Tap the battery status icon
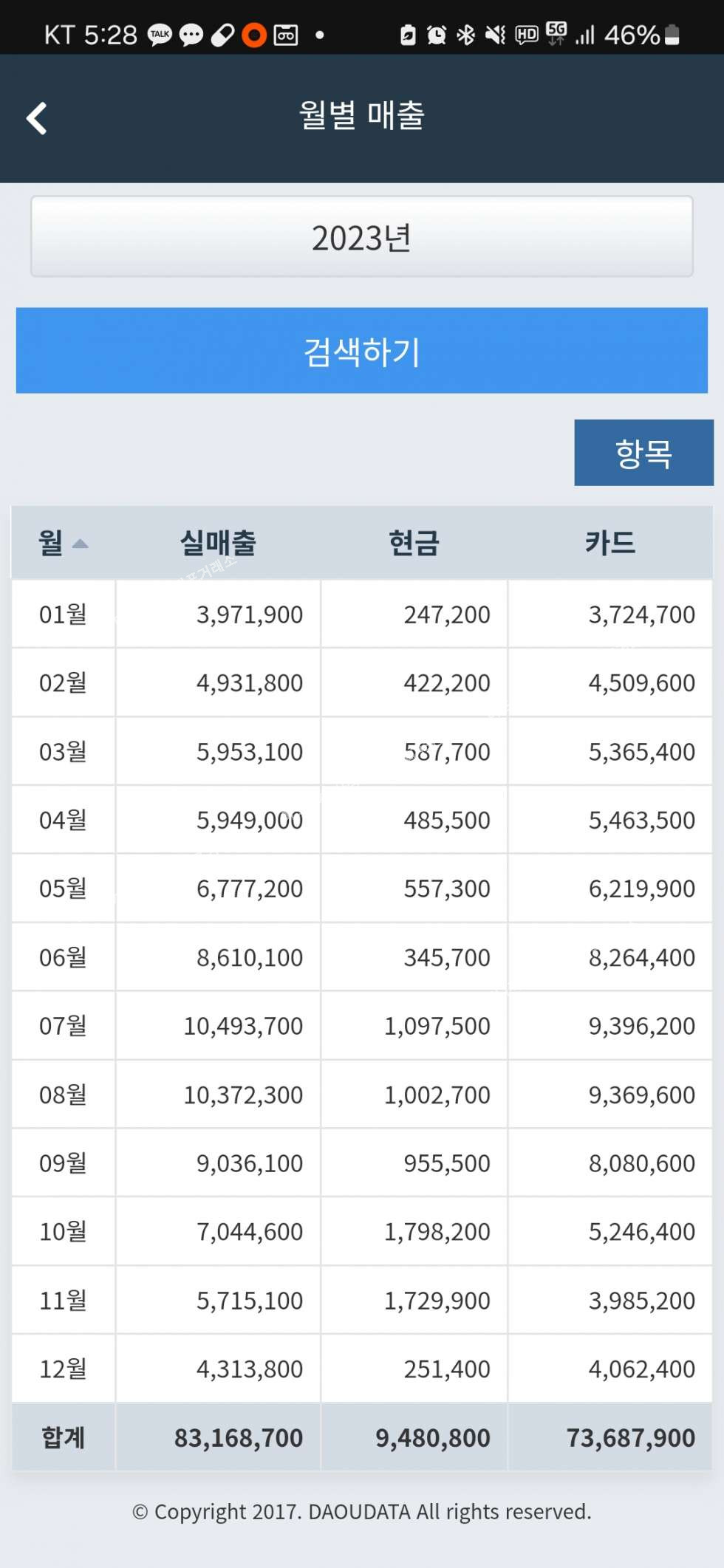Screen dimensions: 724x1568 click(672, 35)
